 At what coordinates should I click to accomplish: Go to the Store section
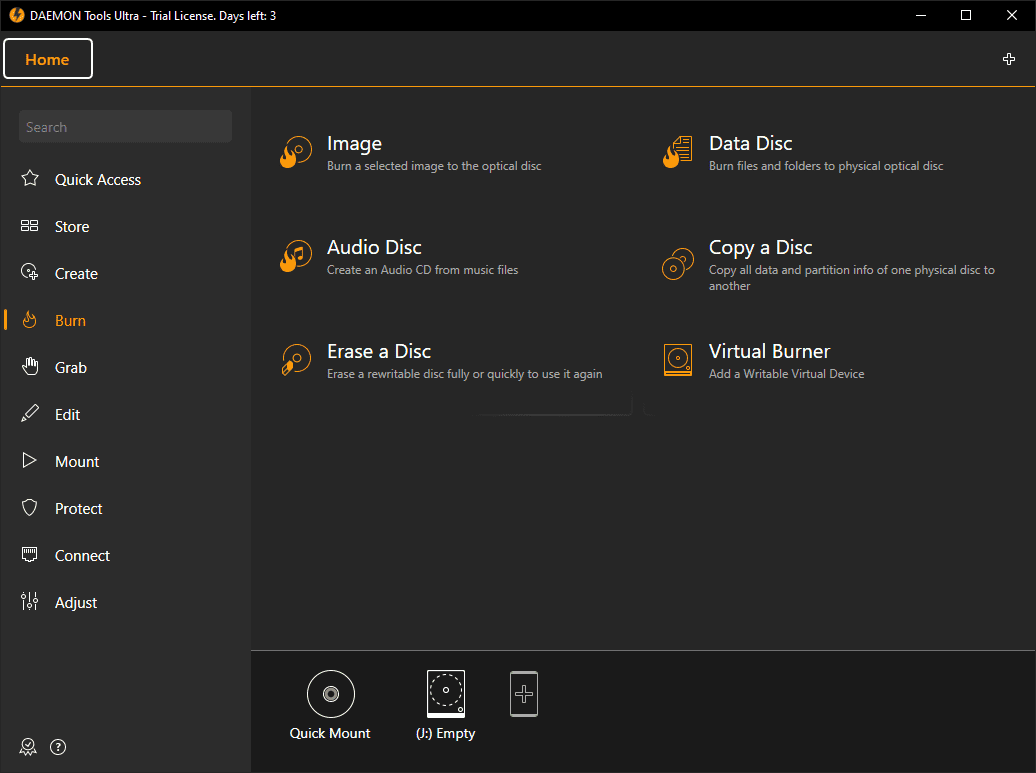71,227
